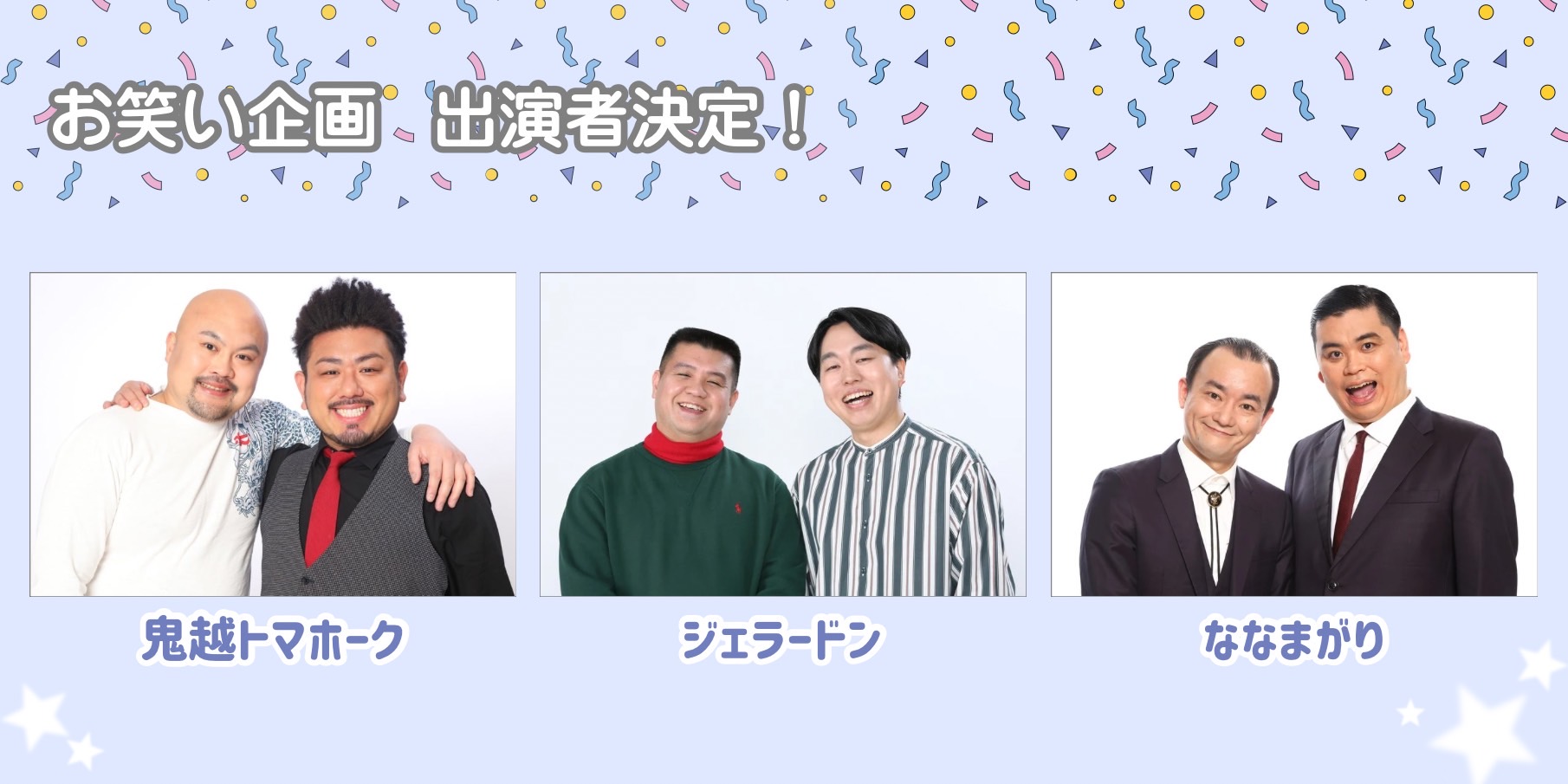Select the ななまがり name caption
The height and width of the screenshot is (784, 1568).
point(1294,640)
